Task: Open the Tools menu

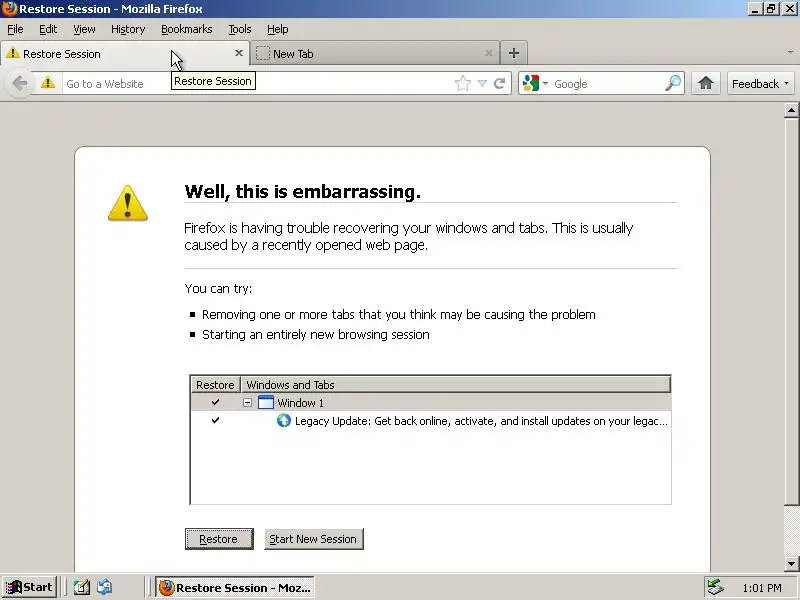Action: click(x=240, y=29)
